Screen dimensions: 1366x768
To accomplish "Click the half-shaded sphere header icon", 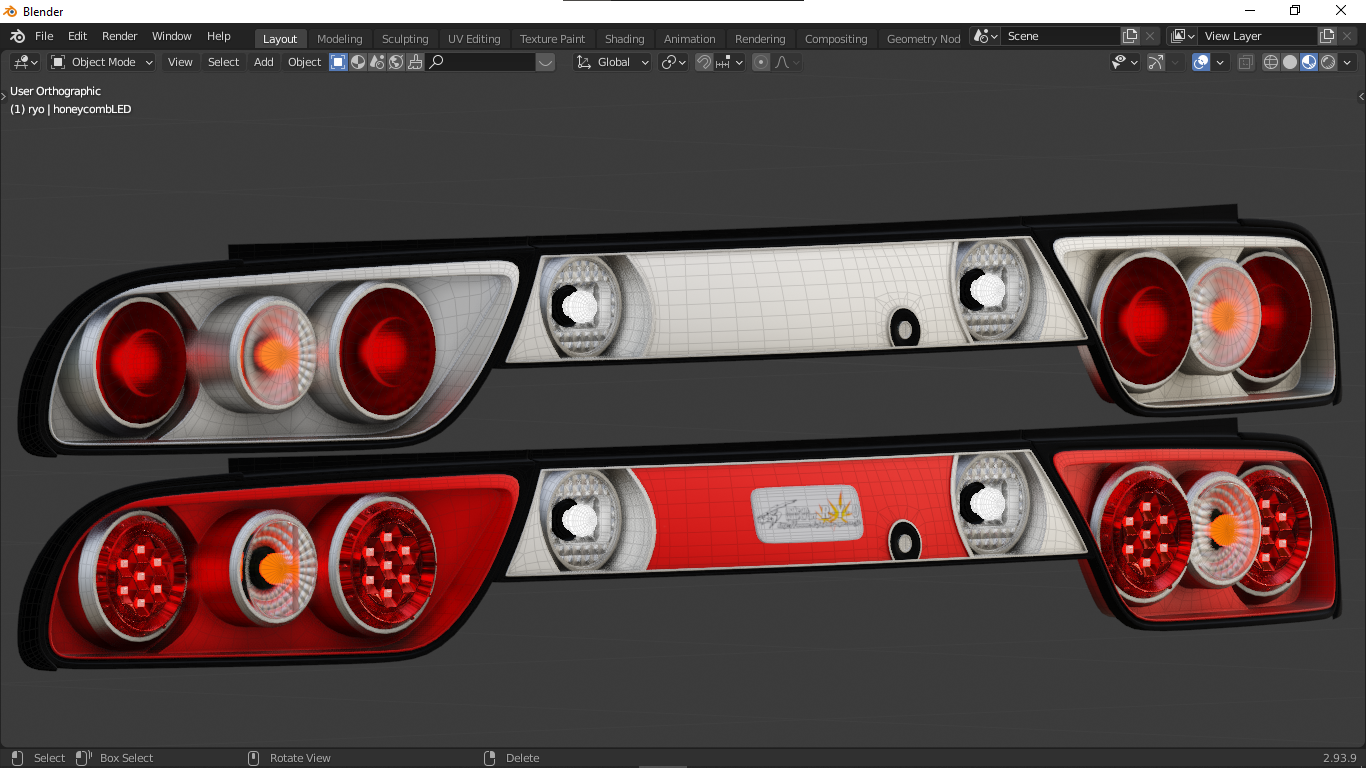I will coord(357,62).
